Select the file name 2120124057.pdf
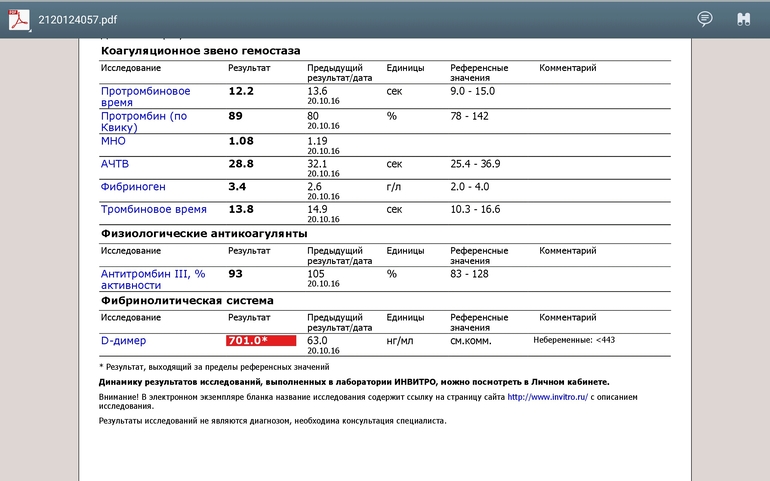The width and height of the screenshot is (770, 481). pyautogui.click(x=72, y=19)
